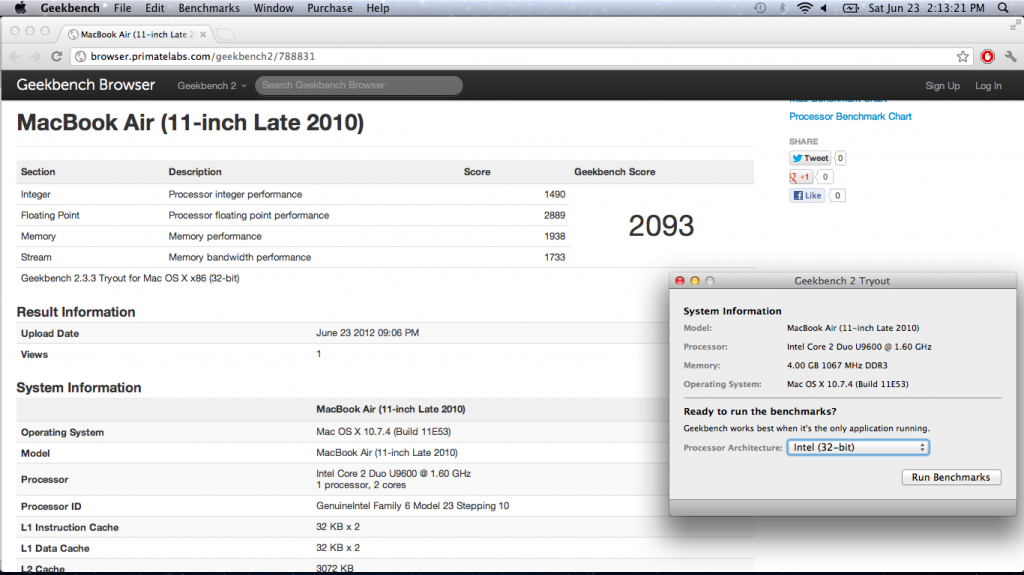The height and width of the screenshot is (575, 1024).
Task: Click the Run Benchmarks button
Action: [x=951, y=477]
